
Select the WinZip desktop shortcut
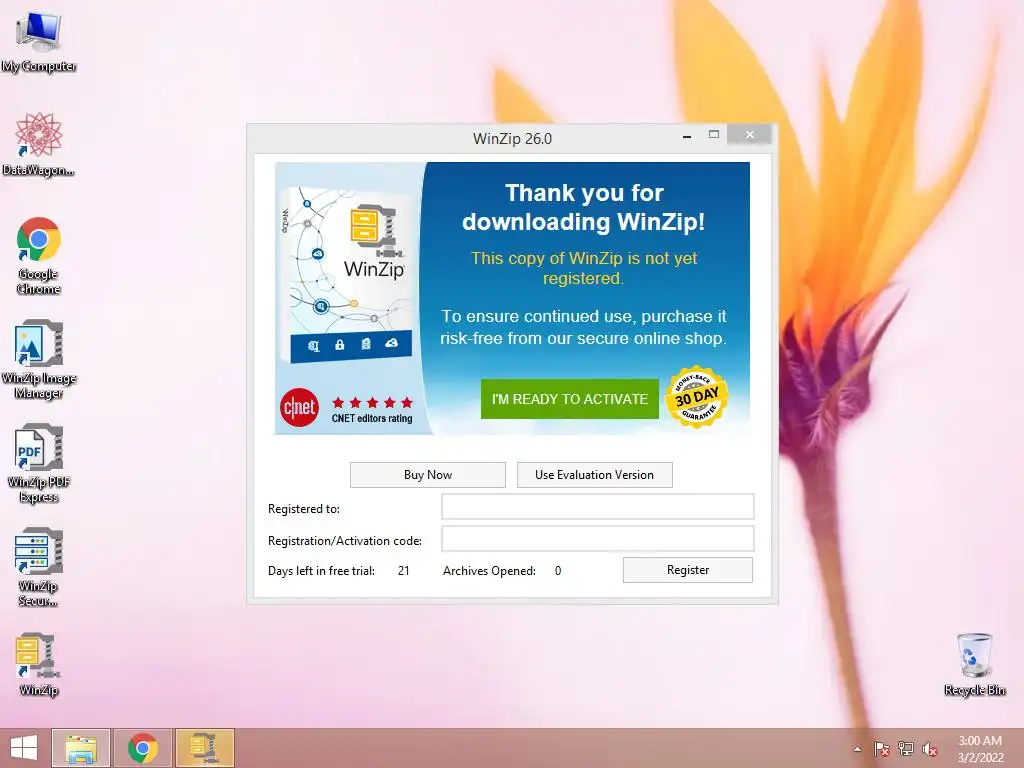point(39,664)
